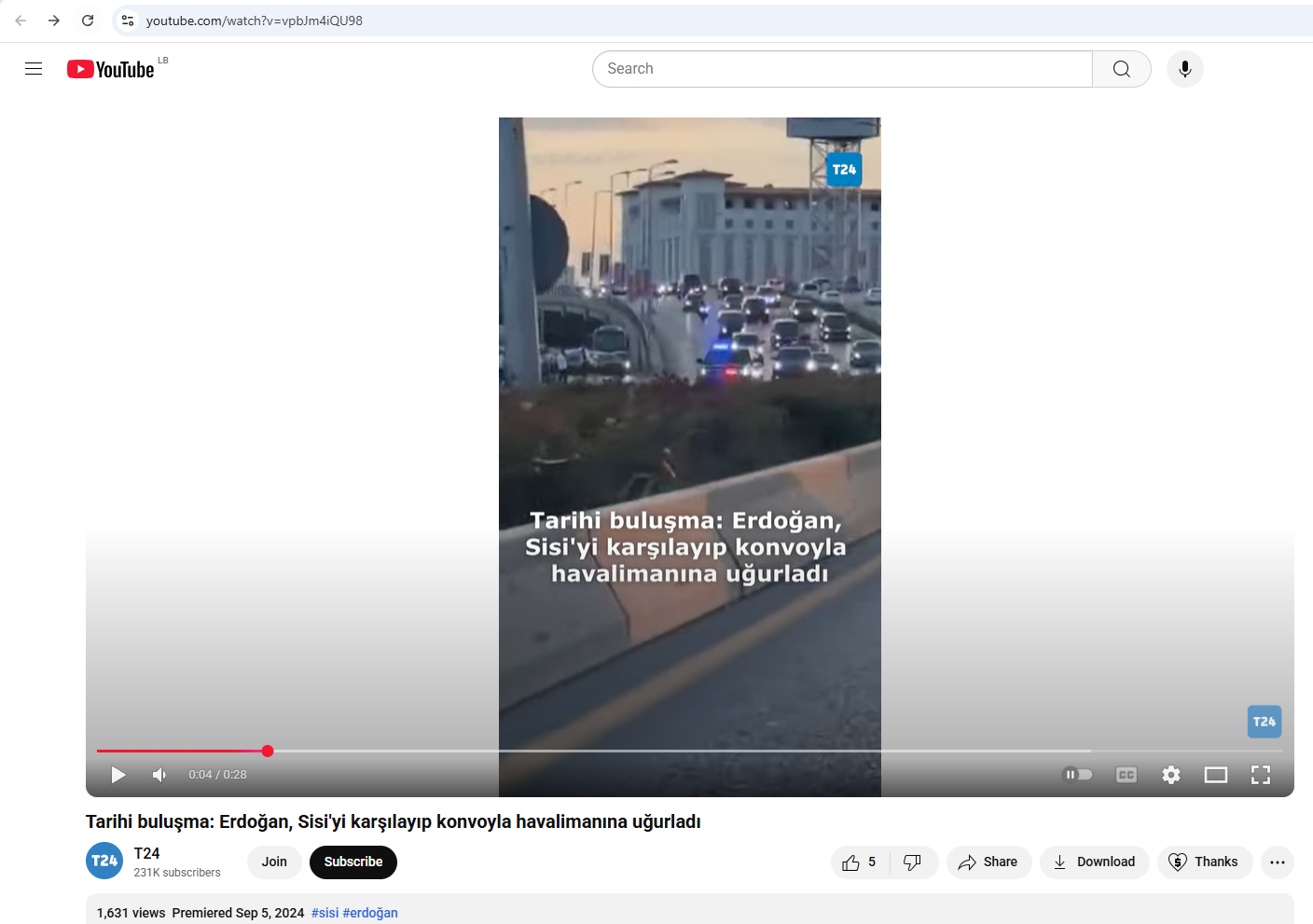This screenshot has width=1313, height=924.
Task: Switch to theater mode
Action: [x=1215, y=775]
